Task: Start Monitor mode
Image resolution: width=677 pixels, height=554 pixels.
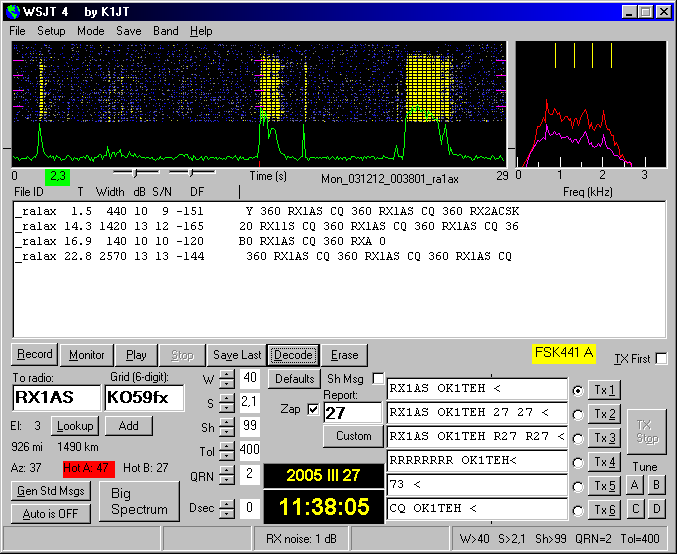Action: tap(87, 355)
